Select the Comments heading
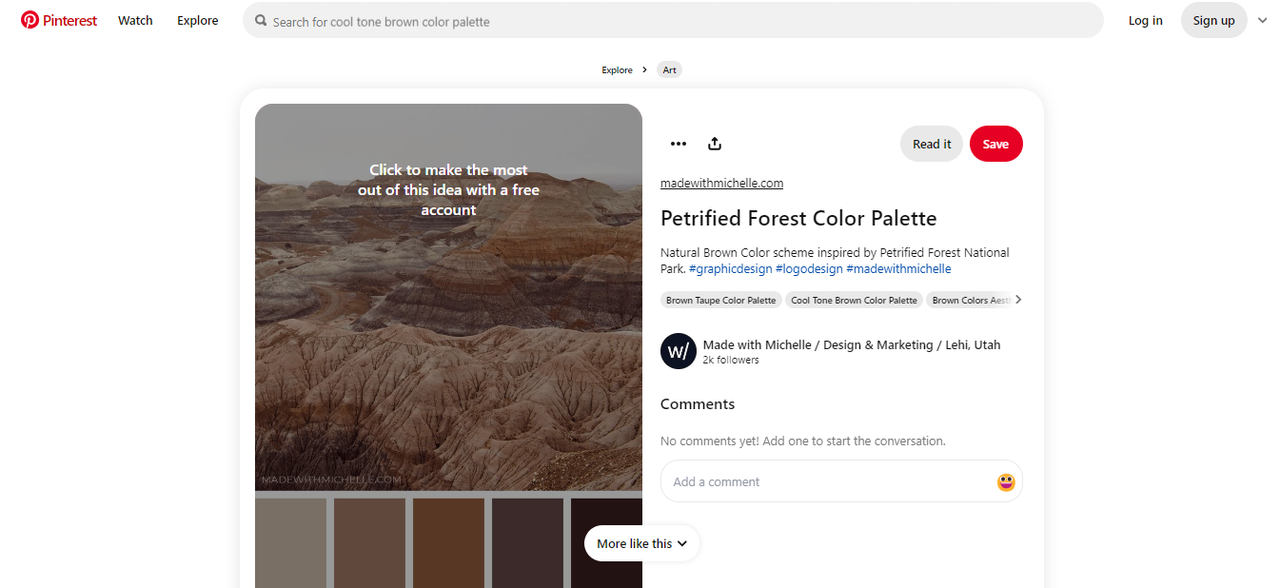The height and width of the screenshot is (588, 1280). point(697,404)
